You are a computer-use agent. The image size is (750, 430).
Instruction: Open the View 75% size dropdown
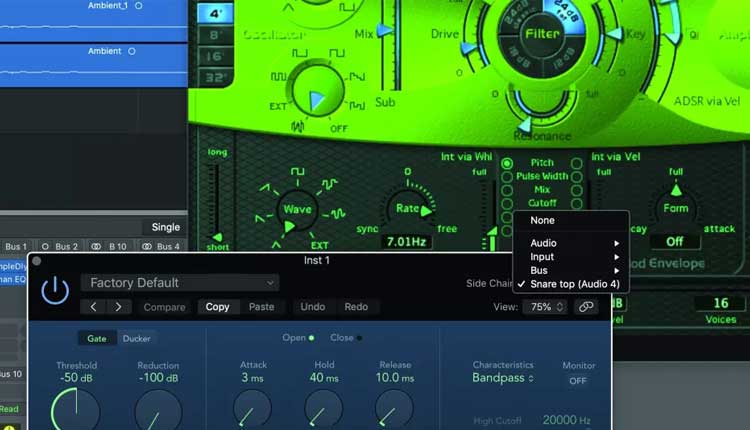(x=545, y=307)
